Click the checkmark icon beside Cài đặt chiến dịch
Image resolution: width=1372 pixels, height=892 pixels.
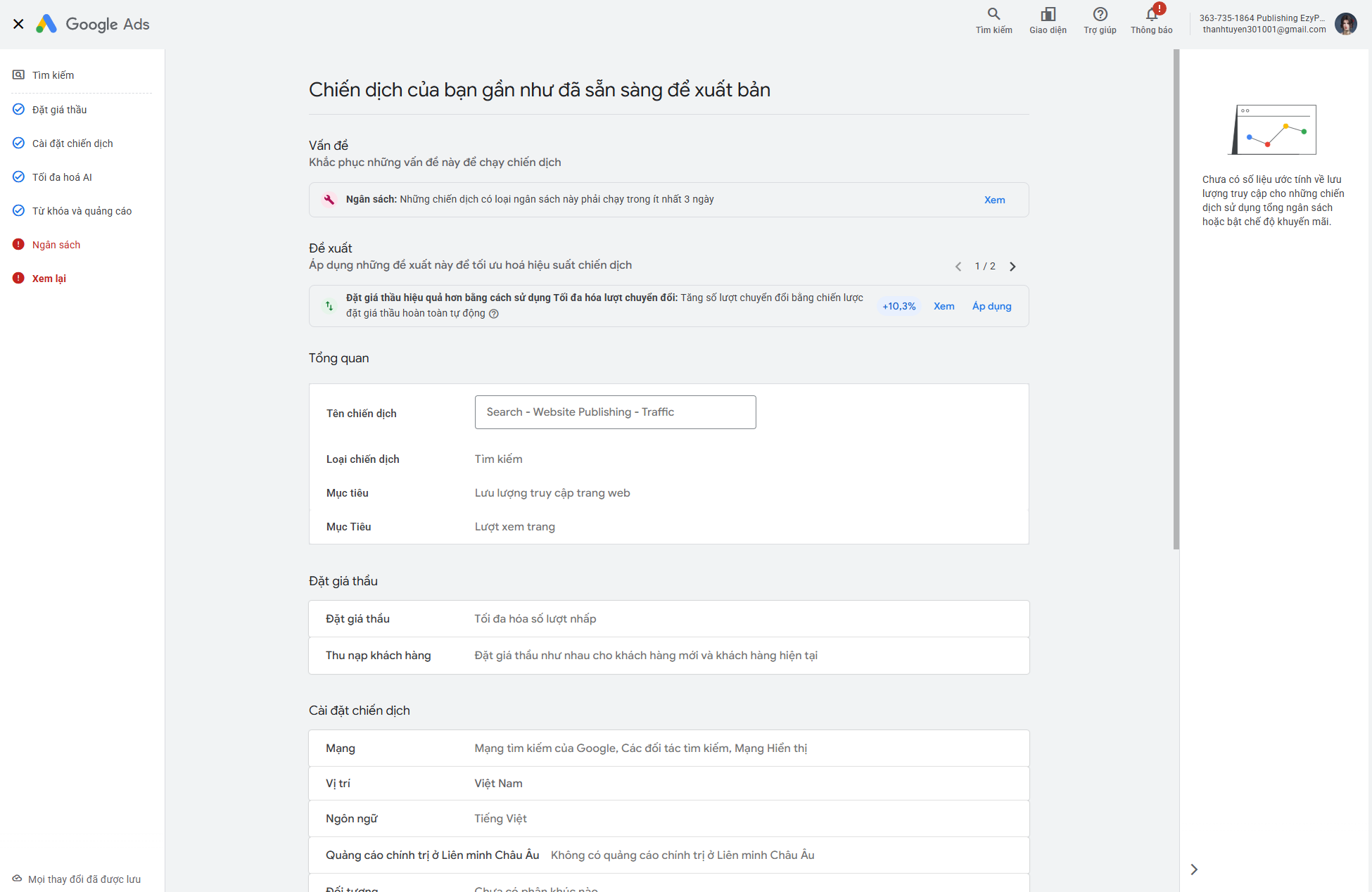[x=18, y=143]
